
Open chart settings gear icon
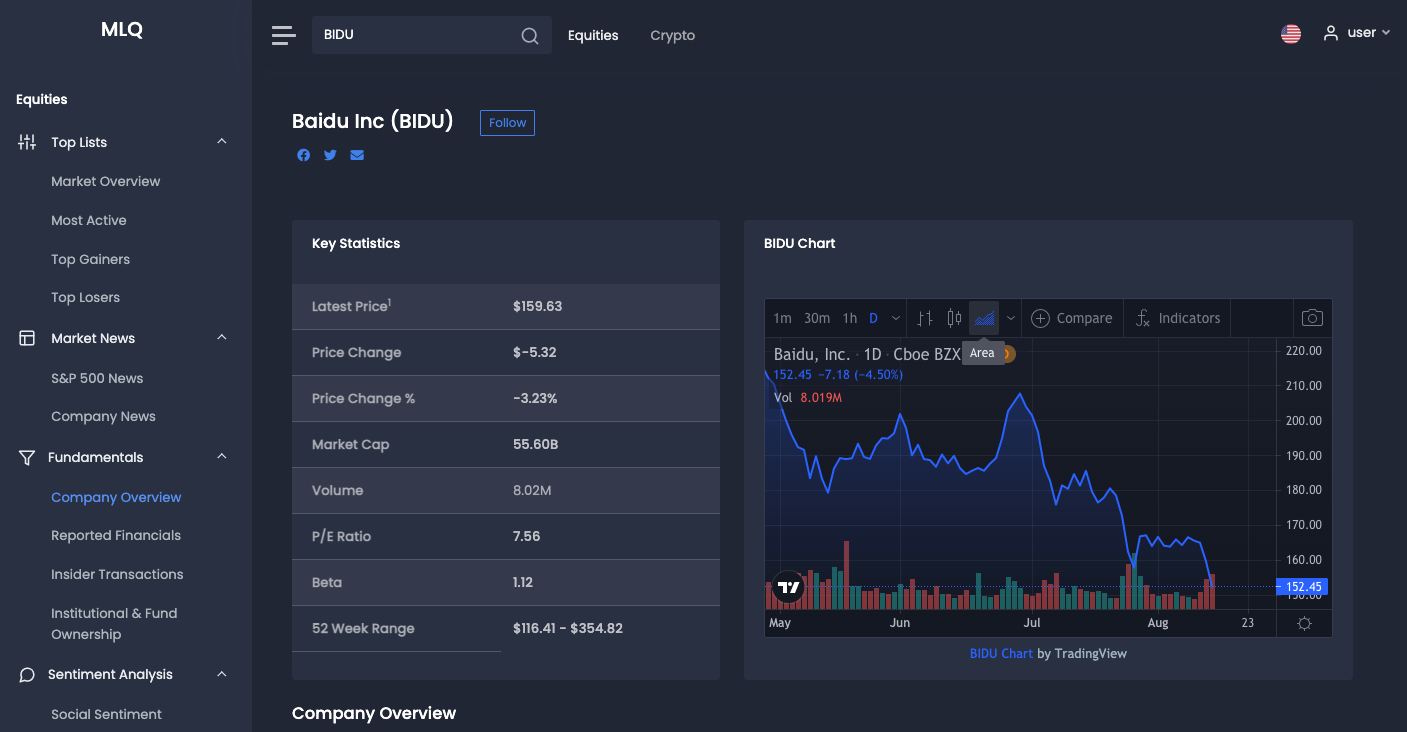[x=1304, y=623]
